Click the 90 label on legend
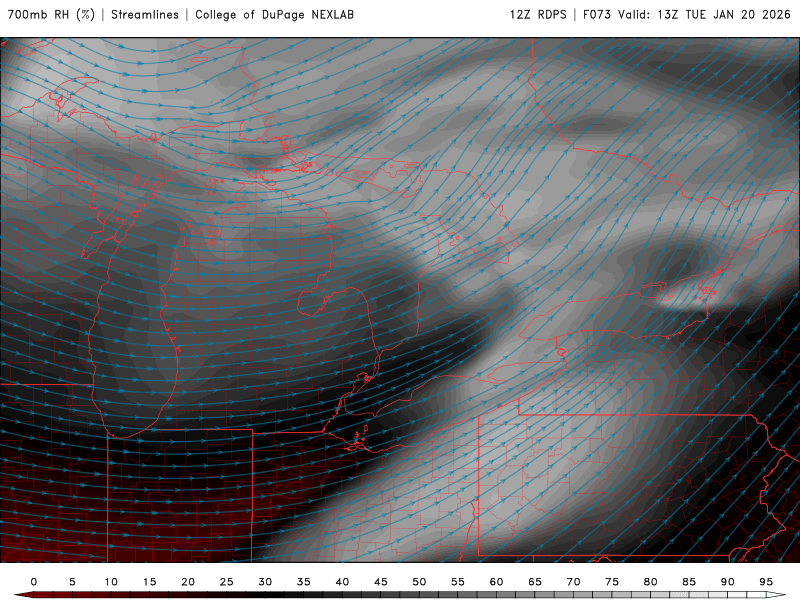Image resolution: width=800 pixels, height=600 pixels. point(728,582)
